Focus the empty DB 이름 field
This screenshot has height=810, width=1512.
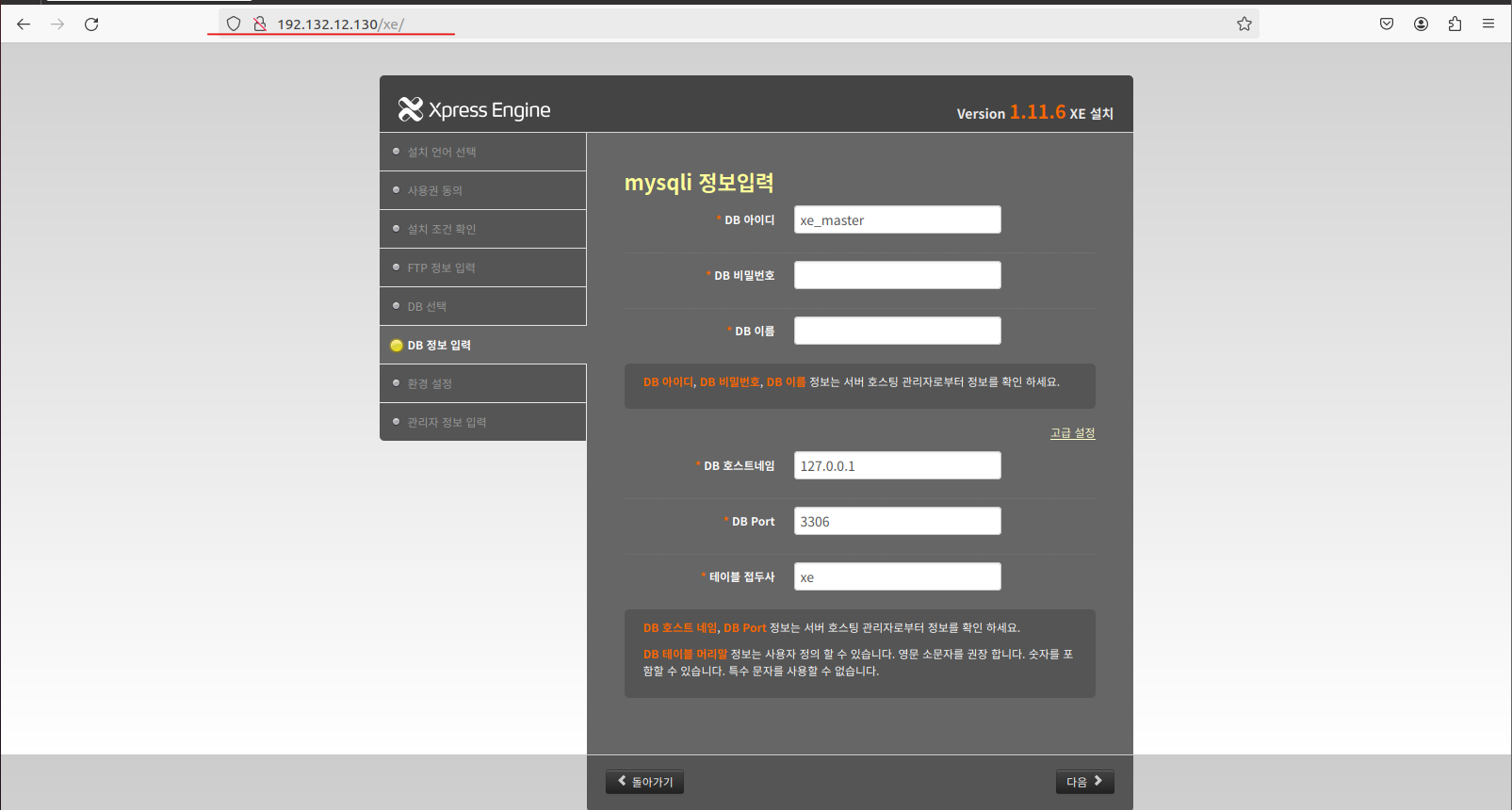pos(897,331)
